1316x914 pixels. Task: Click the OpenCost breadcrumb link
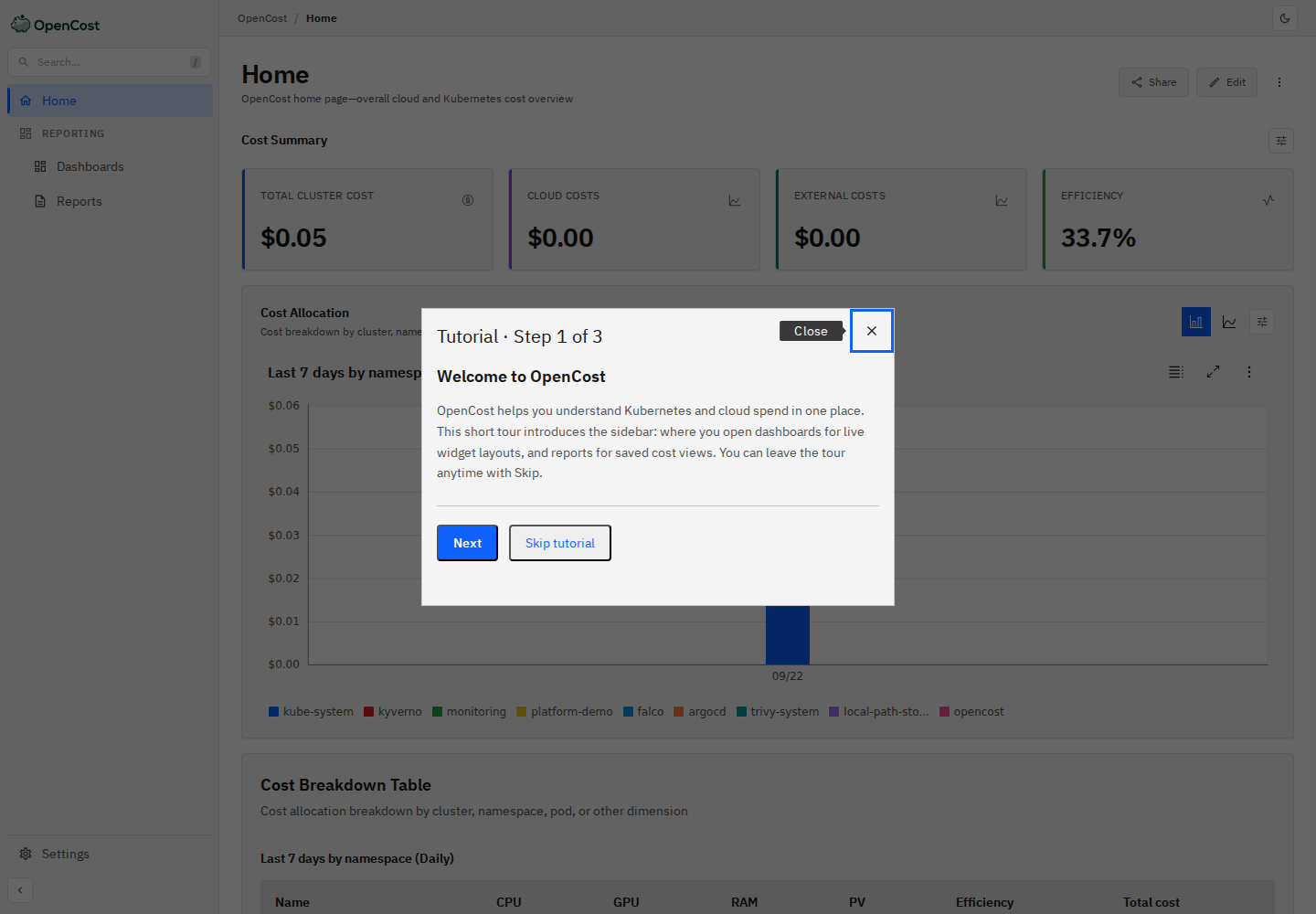click(x=262, y=18)
